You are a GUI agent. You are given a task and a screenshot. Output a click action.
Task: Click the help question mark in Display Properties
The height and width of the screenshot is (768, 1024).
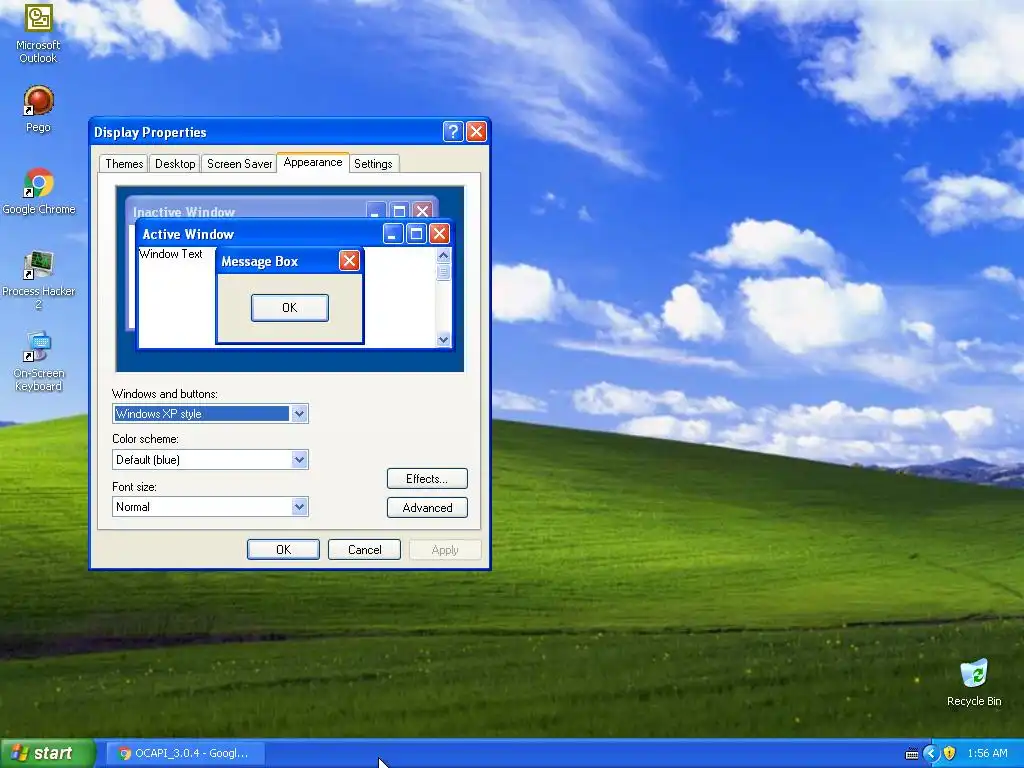coord(453,132)
